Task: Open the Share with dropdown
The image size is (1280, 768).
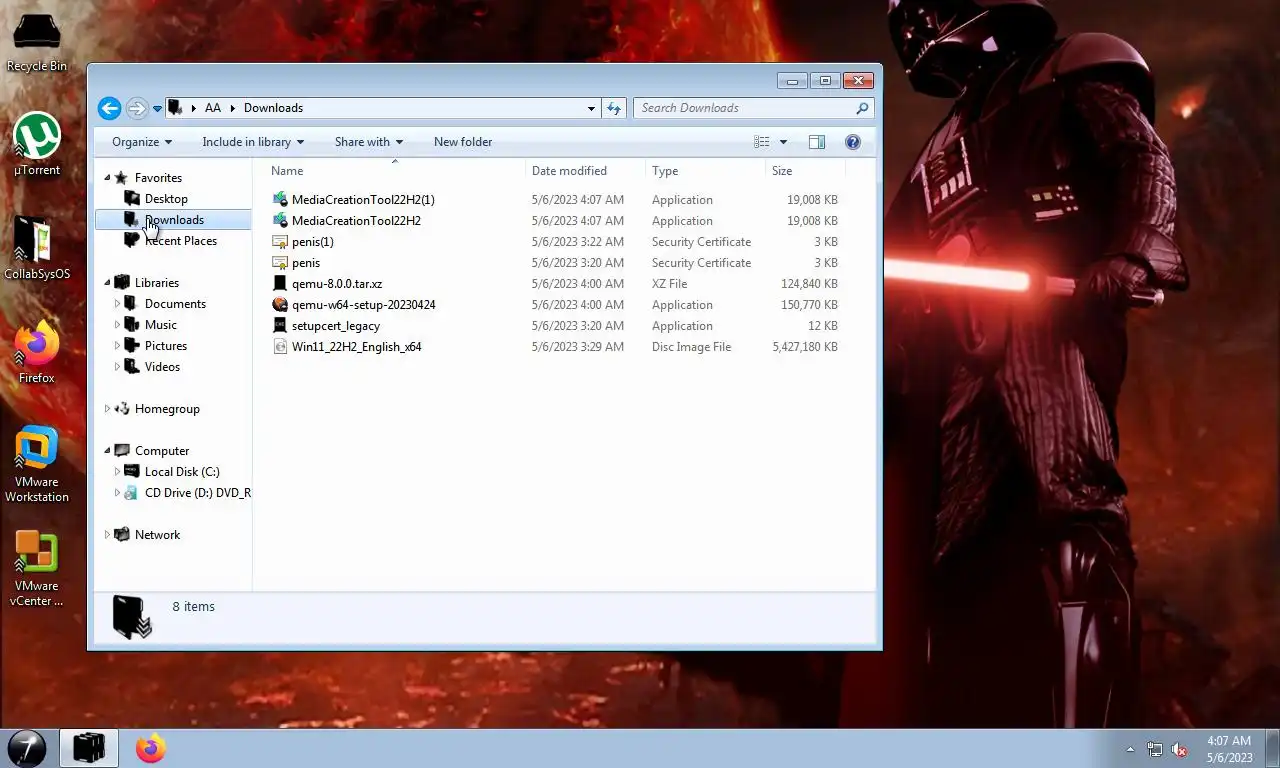Action: click(369, 142)
